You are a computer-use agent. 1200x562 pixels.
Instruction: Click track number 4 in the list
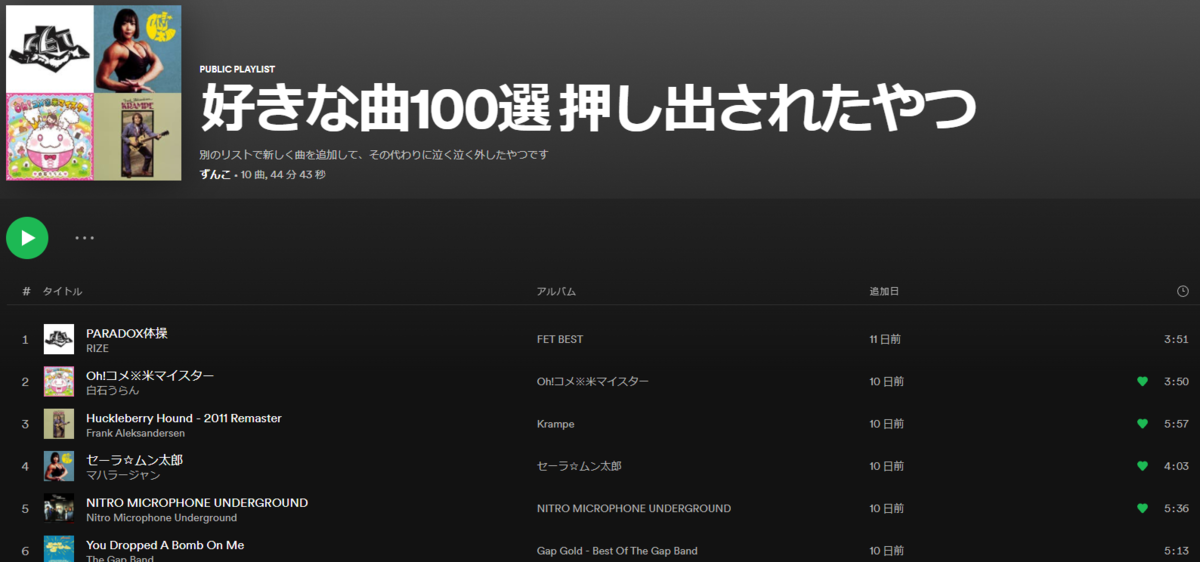[x=25, y=466]
